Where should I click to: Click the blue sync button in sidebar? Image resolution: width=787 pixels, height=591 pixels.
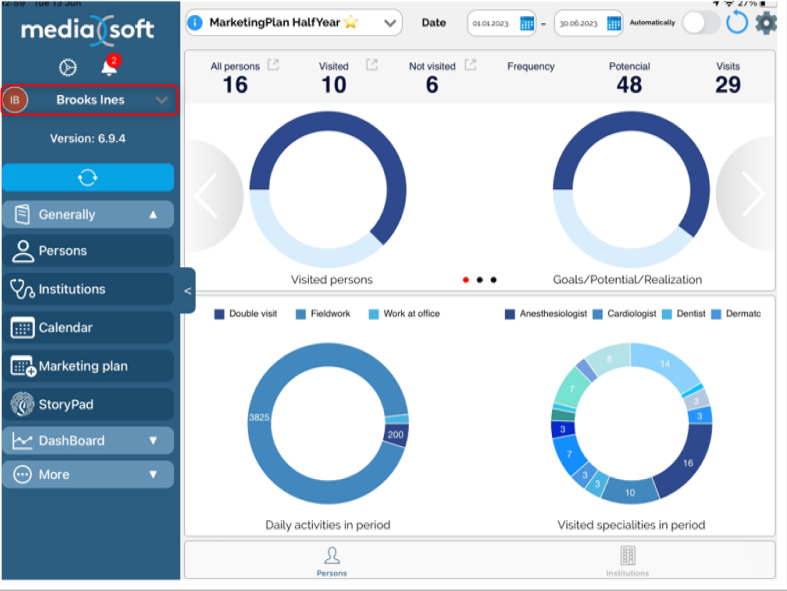pos(88,177)
